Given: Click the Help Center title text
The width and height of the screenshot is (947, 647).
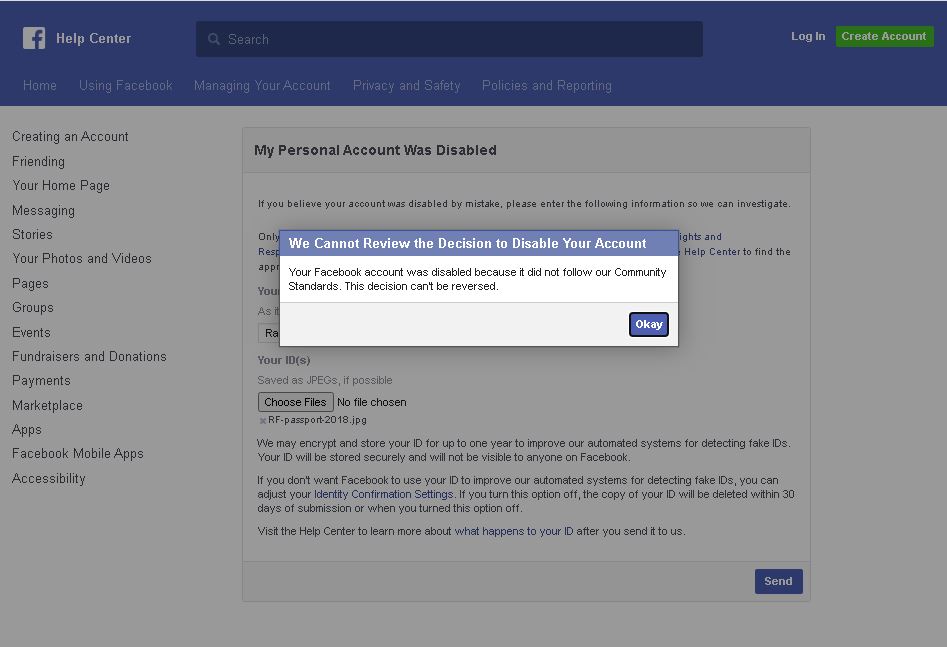Looking at the screenshot, I should (x=94, y=39).
